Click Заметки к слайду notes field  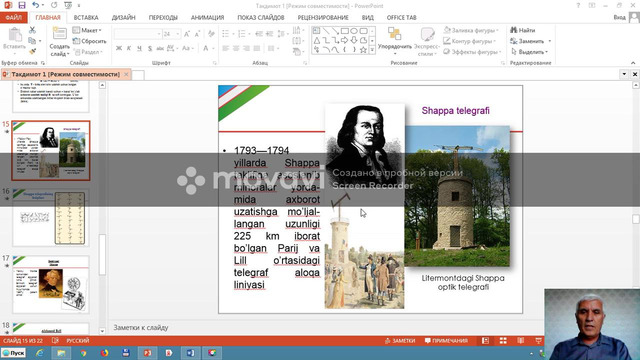pos(140,327)
